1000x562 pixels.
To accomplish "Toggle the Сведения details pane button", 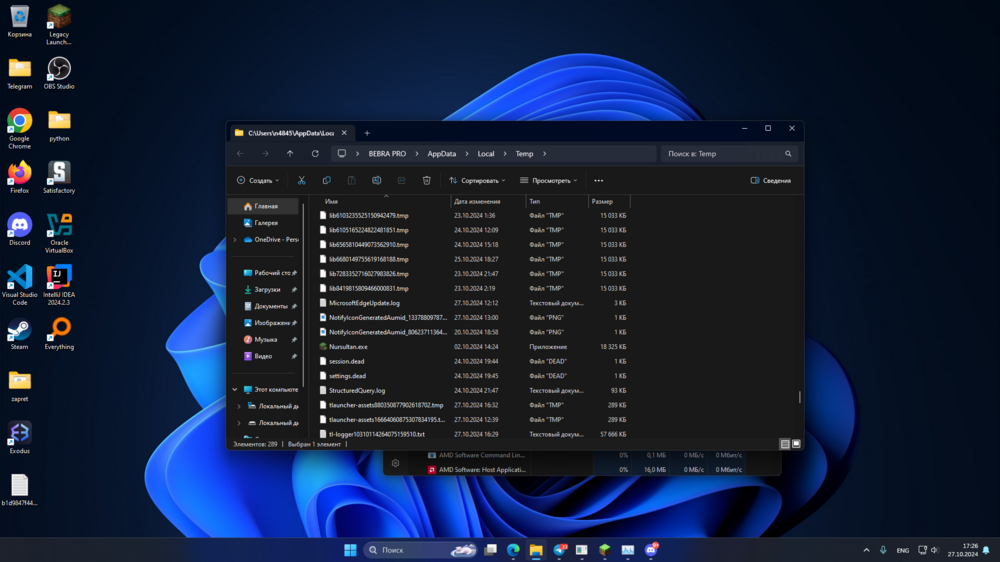I will point(771,181).
